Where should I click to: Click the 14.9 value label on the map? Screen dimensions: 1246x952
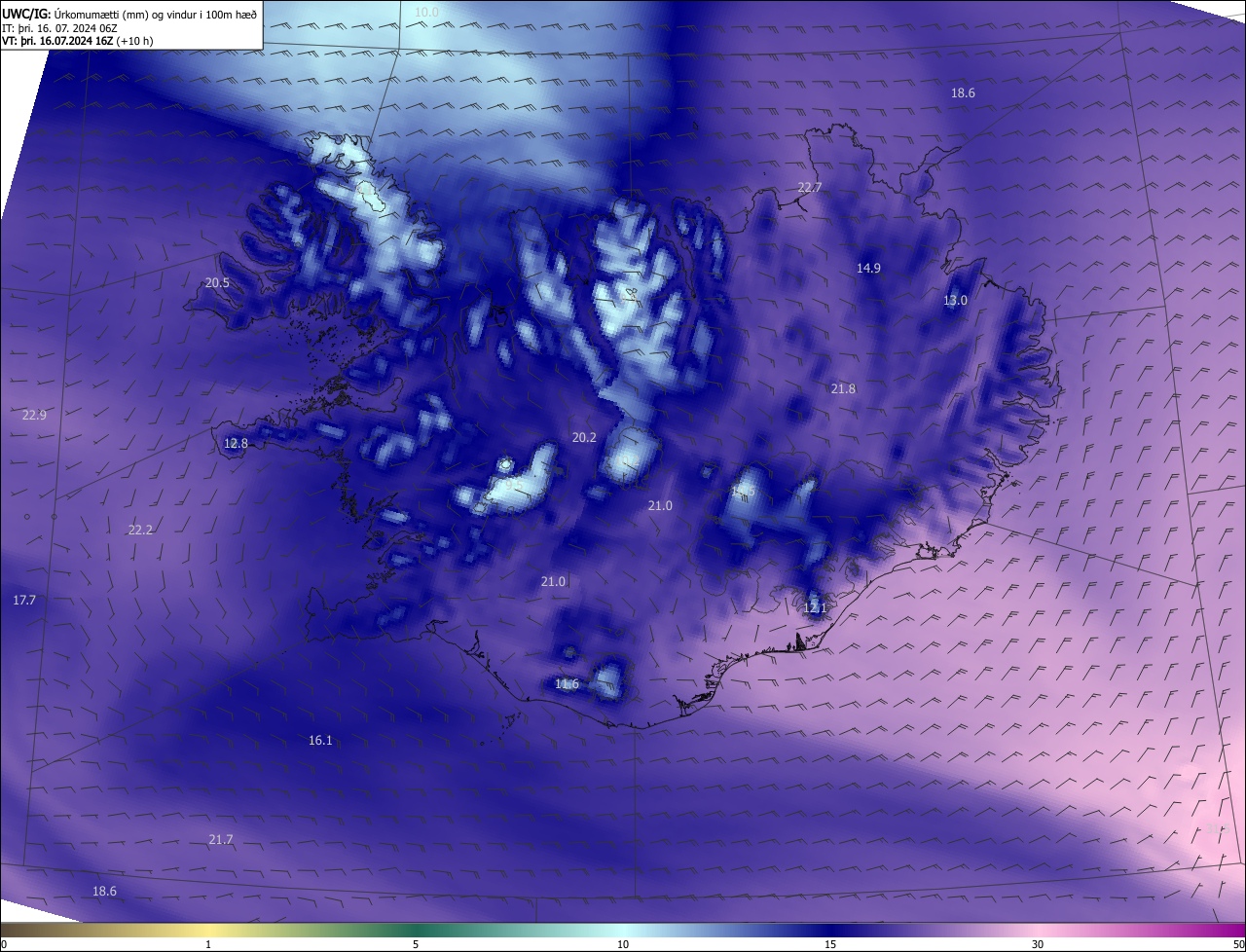pos(868,268)
